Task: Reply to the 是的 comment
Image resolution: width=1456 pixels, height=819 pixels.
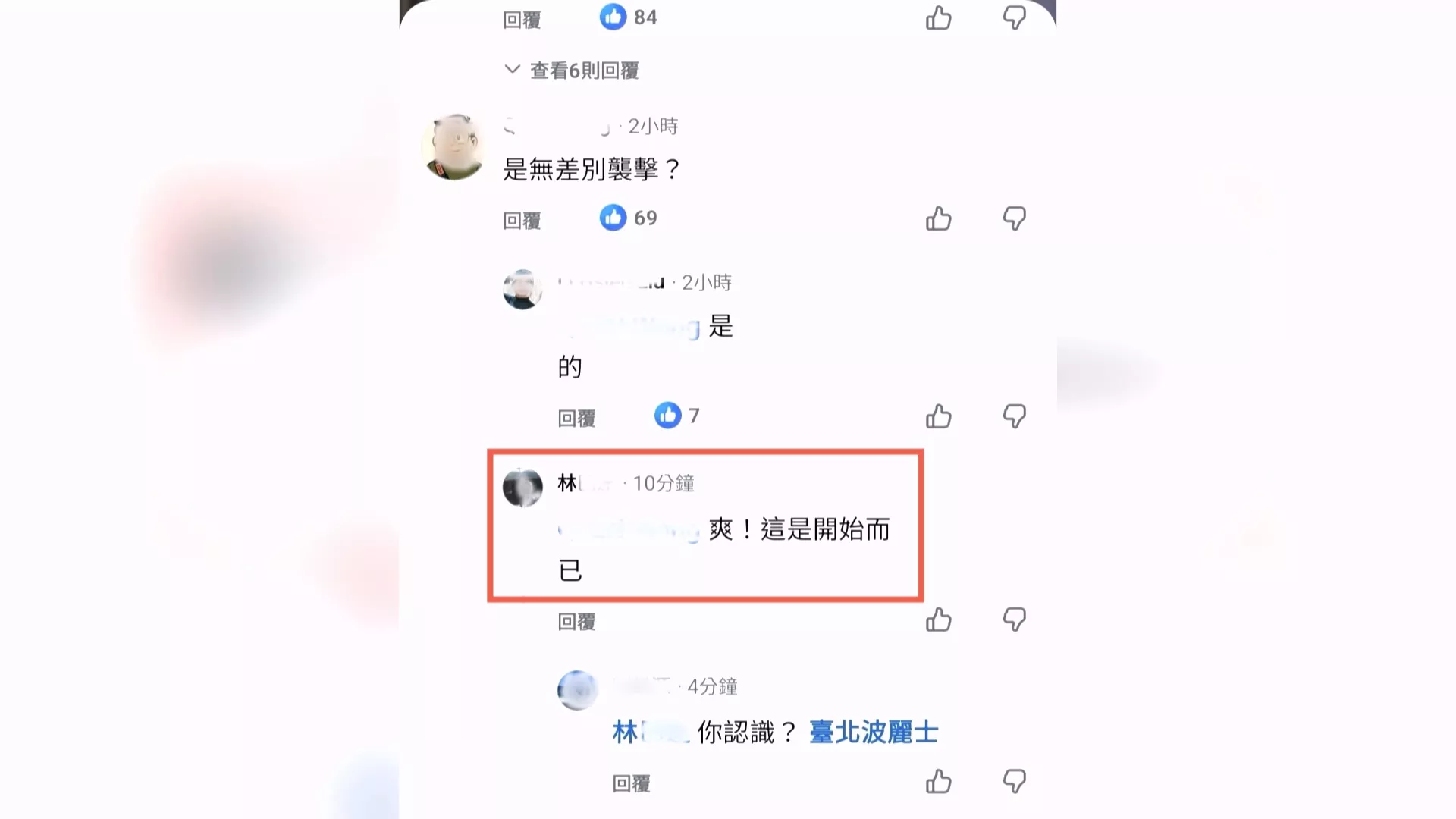Action: pos(576,419)
